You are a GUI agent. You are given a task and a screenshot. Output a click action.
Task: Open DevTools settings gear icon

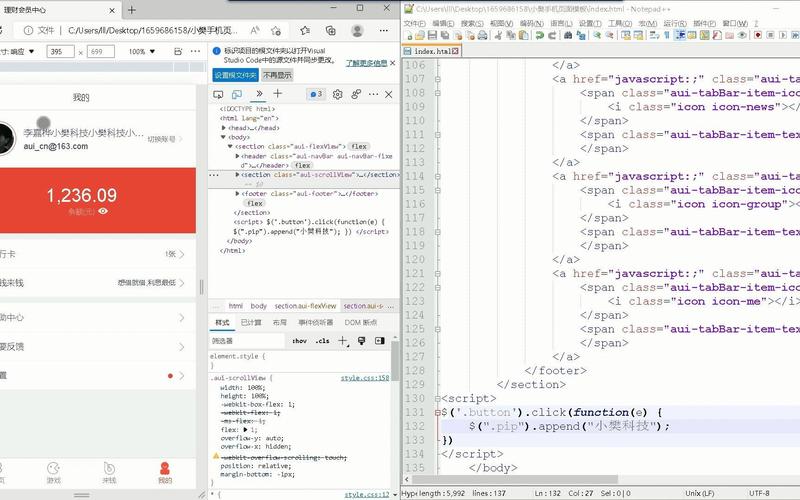tap(337, 94)
